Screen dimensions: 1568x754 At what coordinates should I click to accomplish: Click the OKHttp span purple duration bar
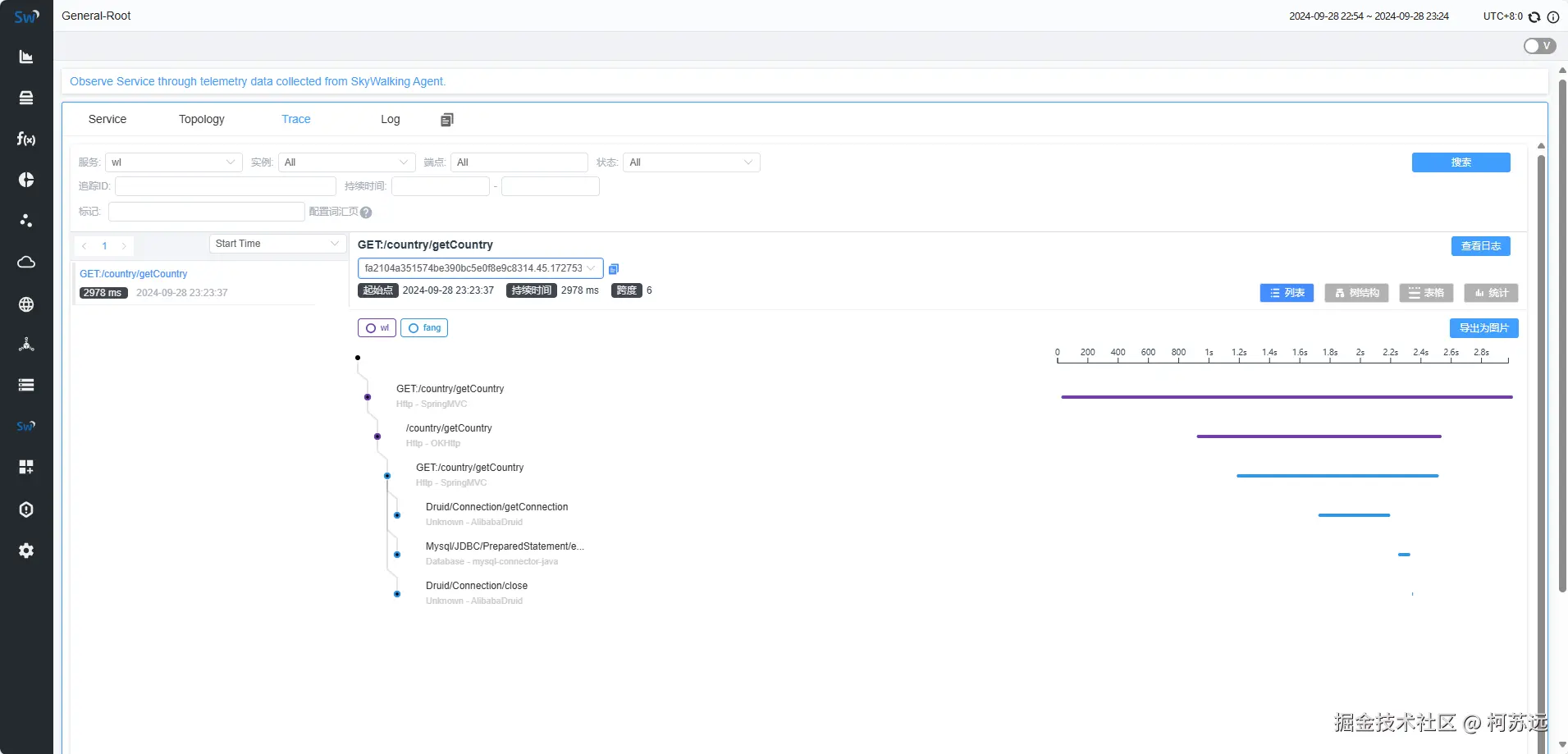tap(1319, 436)
